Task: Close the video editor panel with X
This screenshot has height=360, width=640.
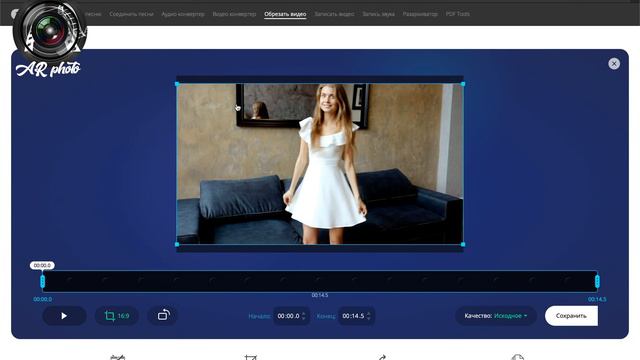Action: click(x=614, y=64)
